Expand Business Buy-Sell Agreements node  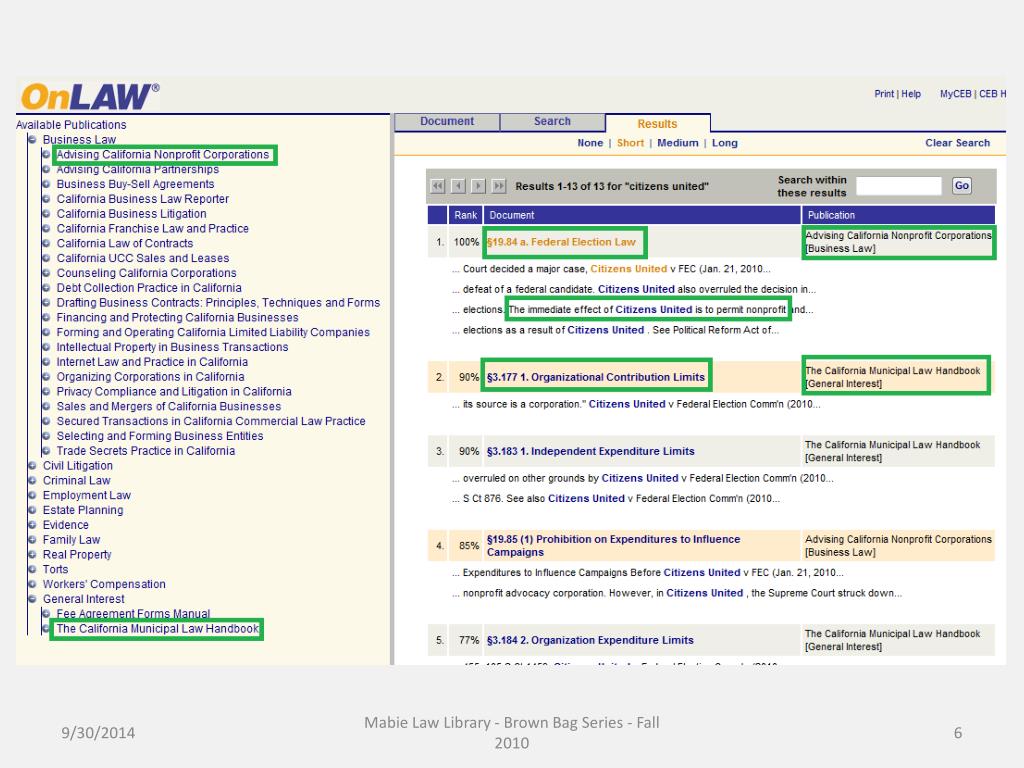[46, 184]
